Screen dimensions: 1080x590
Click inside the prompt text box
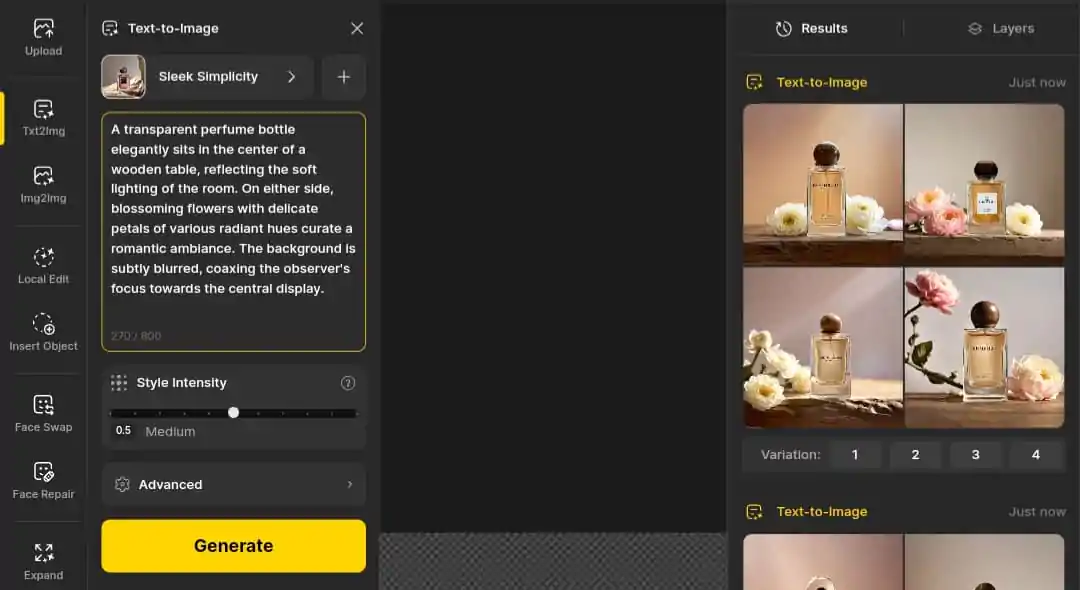tap(233, 230)
